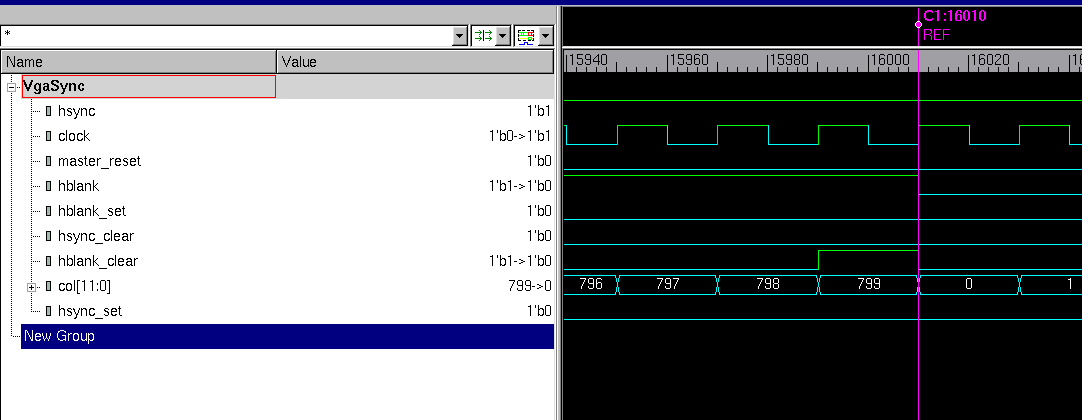Viewport: 1082px width, 420px height.
Task: Click the signal icon beside hsync
Action: click(x=48, y=111)
